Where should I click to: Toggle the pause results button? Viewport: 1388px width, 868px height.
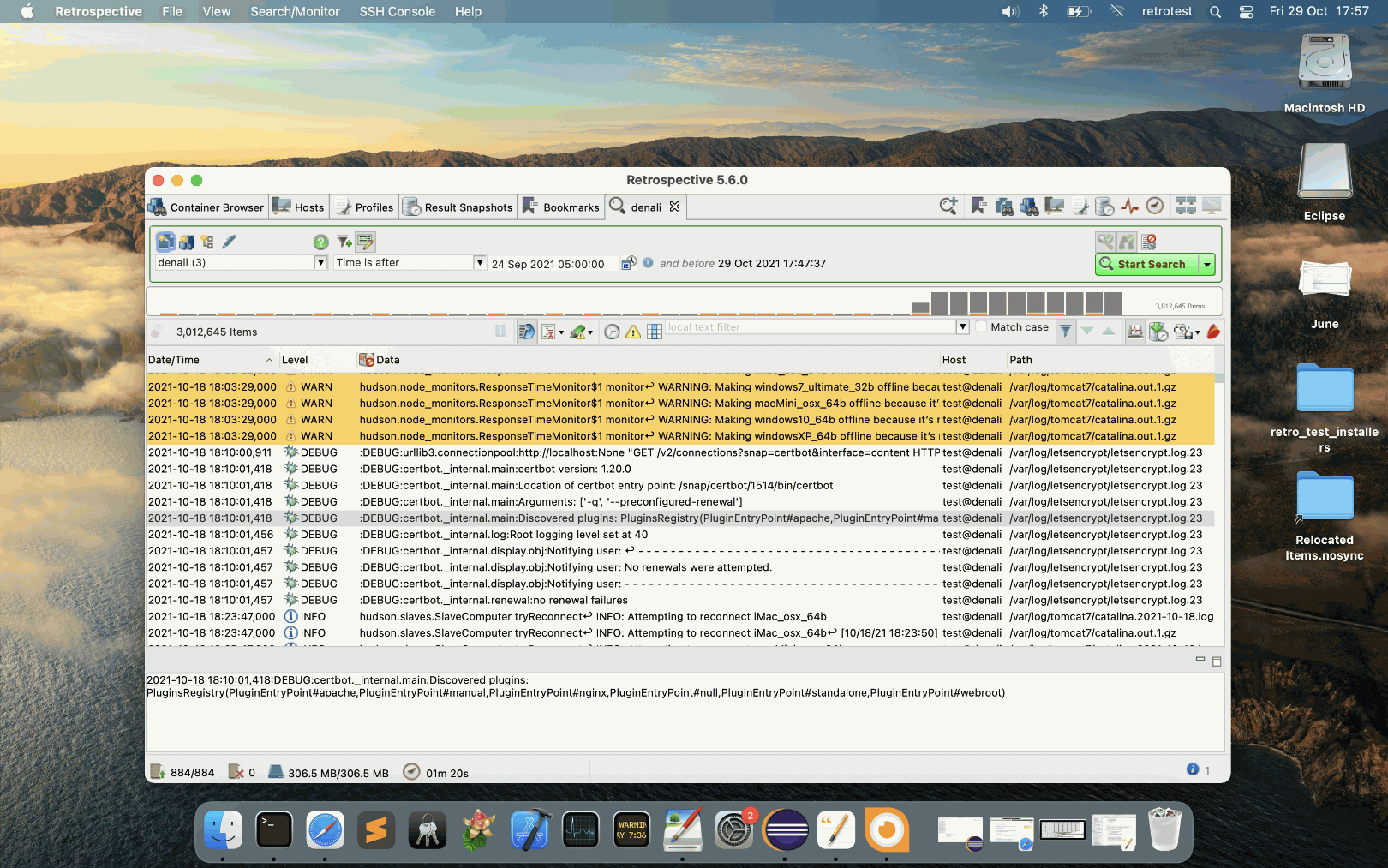pyautogui.click(x=500, y=332)
